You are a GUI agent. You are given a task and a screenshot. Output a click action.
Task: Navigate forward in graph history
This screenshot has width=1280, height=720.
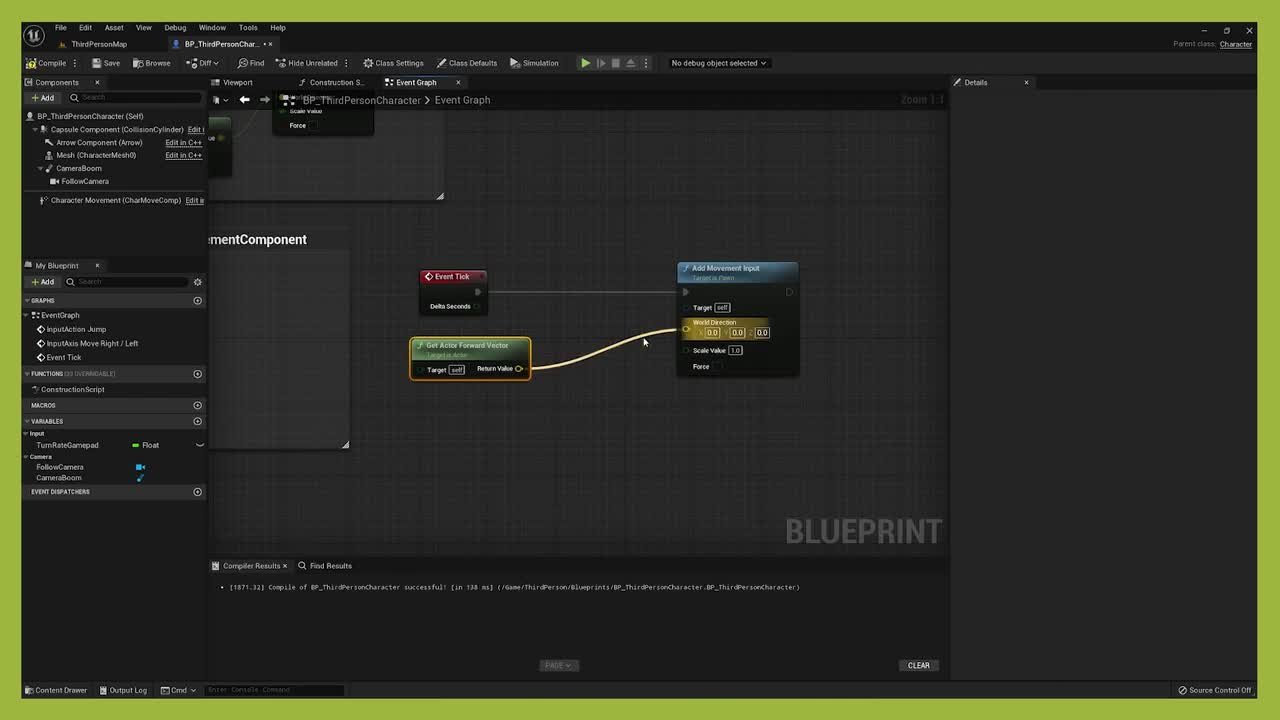tap(264, 99)
